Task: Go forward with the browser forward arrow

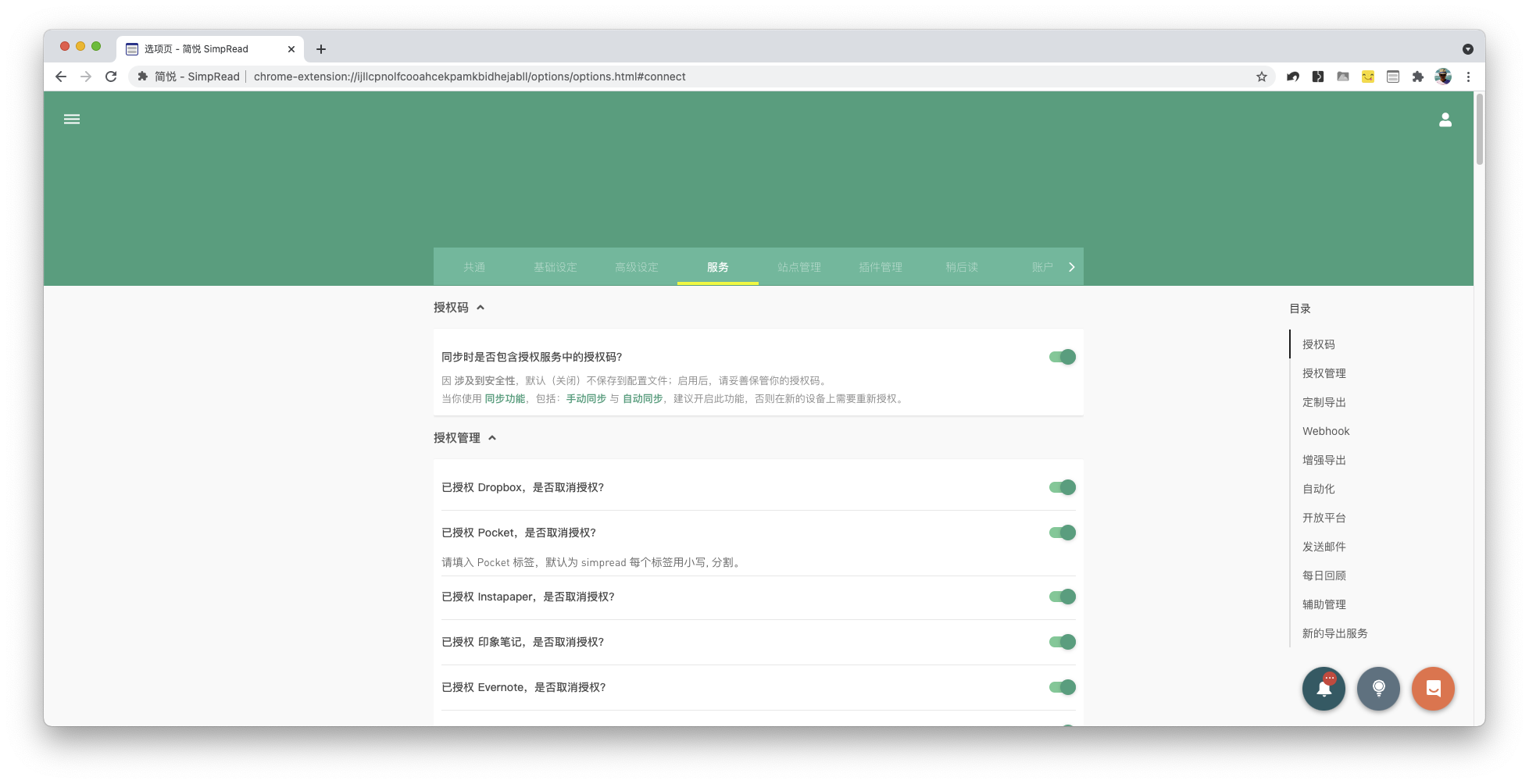Action: [x=86, y=77]
